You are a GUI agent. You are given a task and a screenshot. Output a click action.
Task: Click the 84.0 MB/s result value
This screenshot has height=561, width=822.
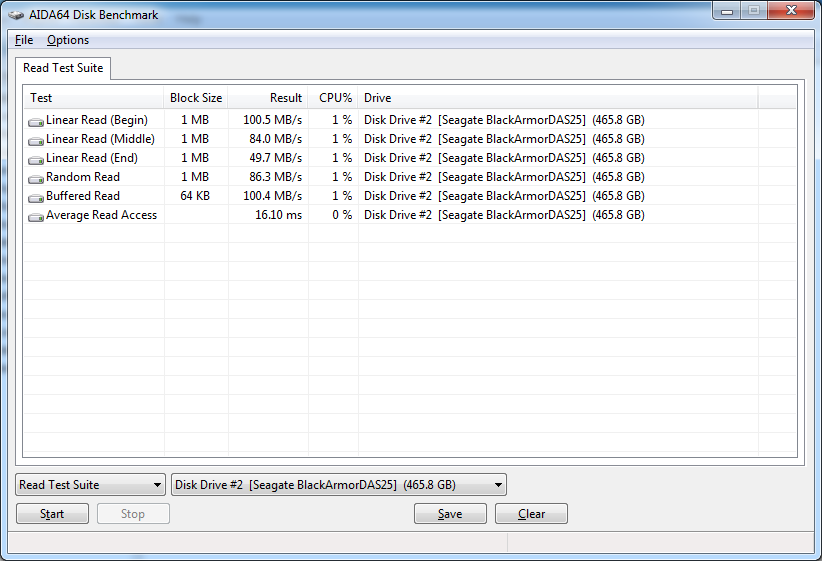pyautogui.click(x=276, y=139)
